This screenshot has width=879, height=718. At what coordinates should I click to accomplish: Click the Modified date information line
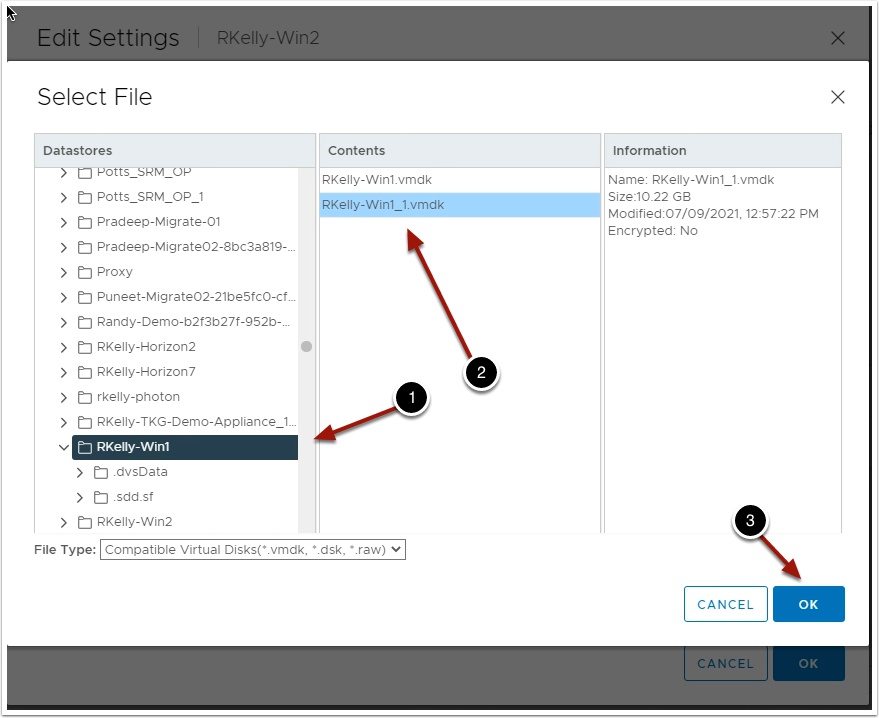(x=713, y=214)
